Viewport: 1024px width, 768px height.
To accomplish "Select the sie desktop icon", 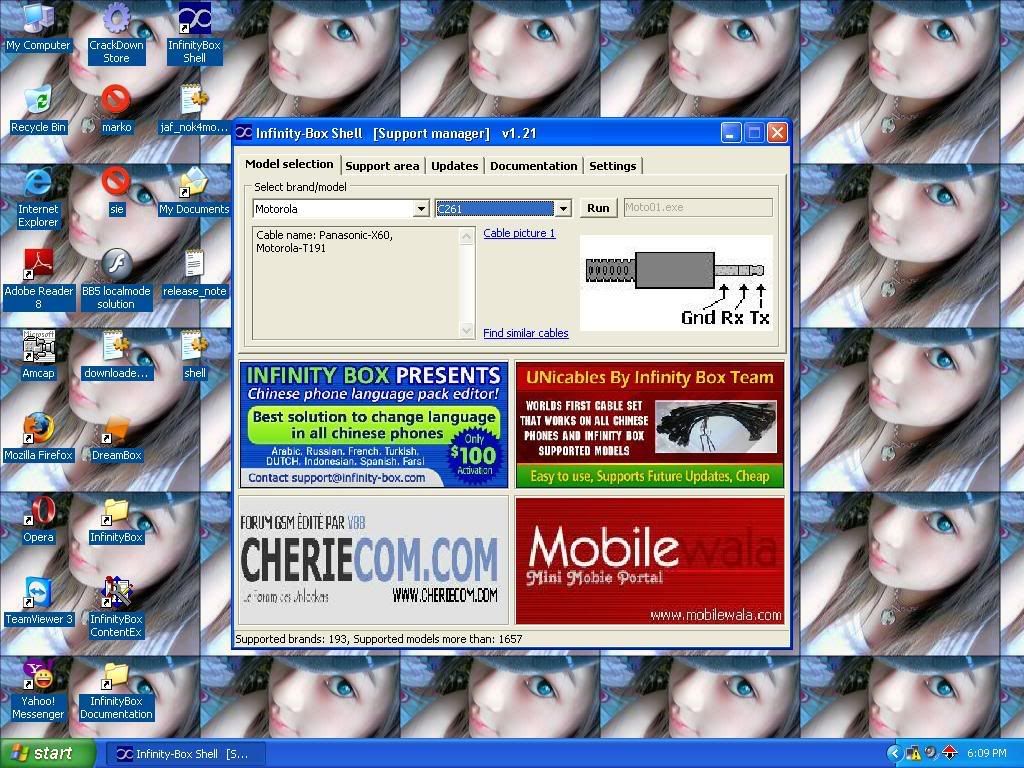I will point(116,192).
